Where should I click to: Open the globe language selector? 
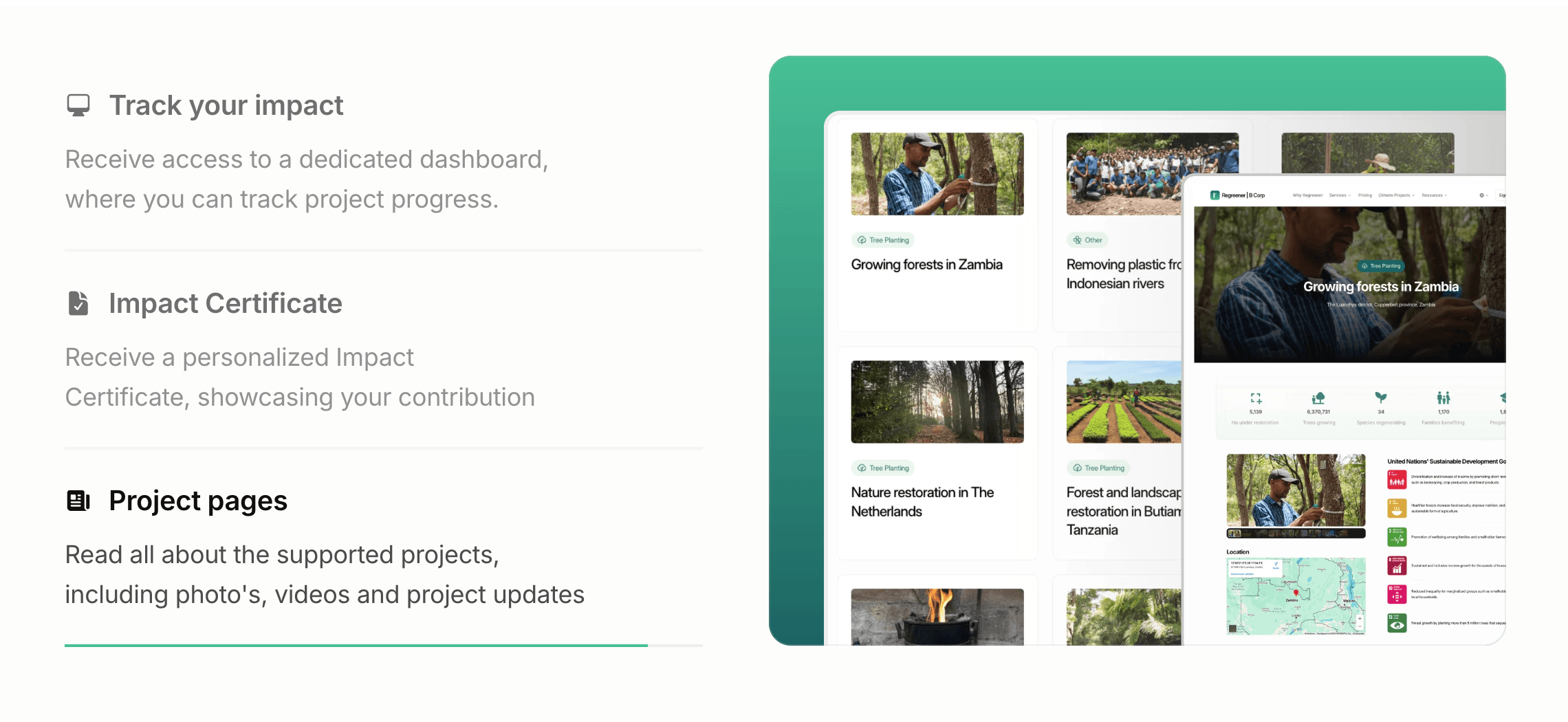point(1483,195)
